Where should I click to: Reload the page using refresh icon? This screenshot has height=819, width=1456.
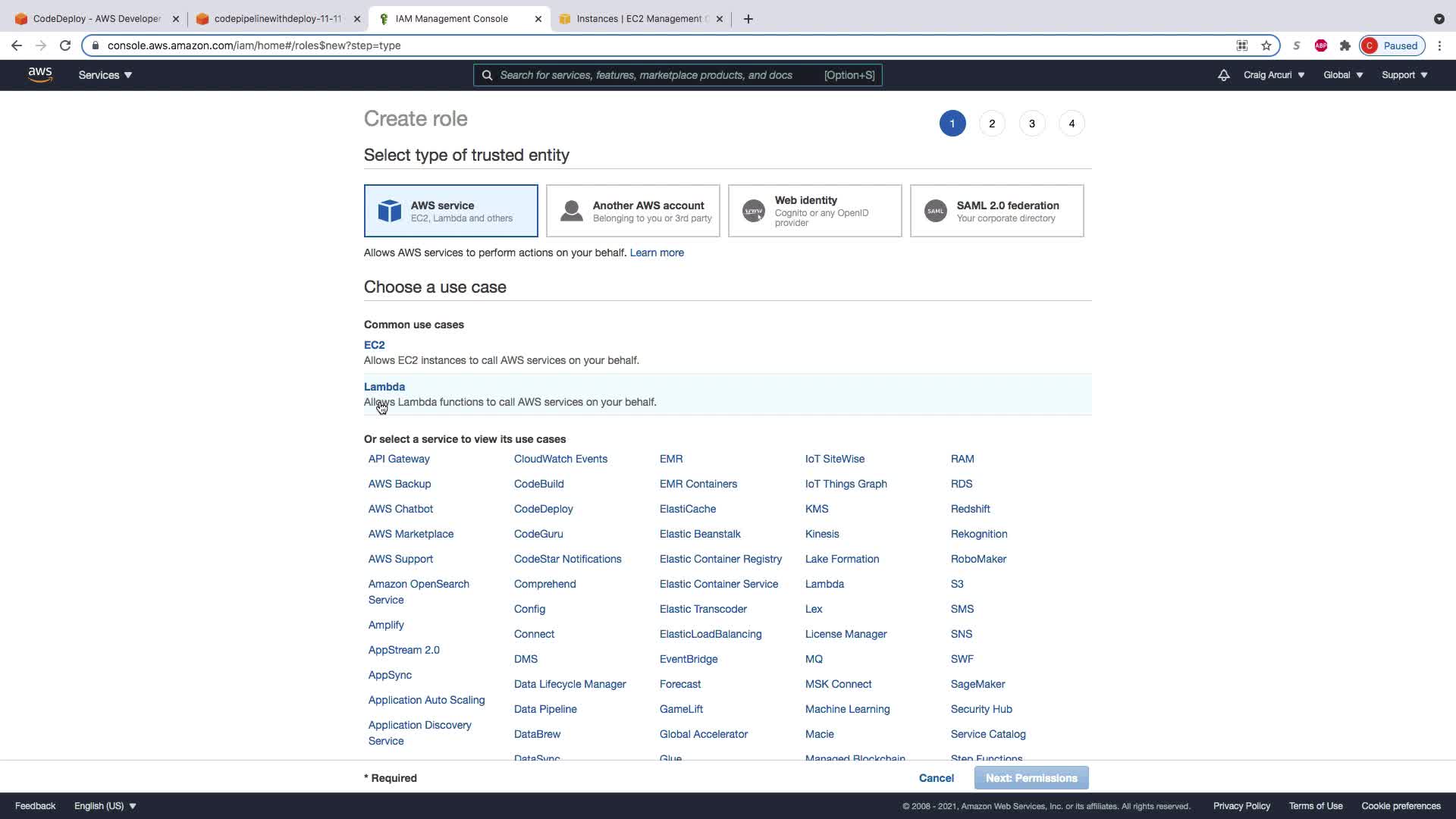65,45
